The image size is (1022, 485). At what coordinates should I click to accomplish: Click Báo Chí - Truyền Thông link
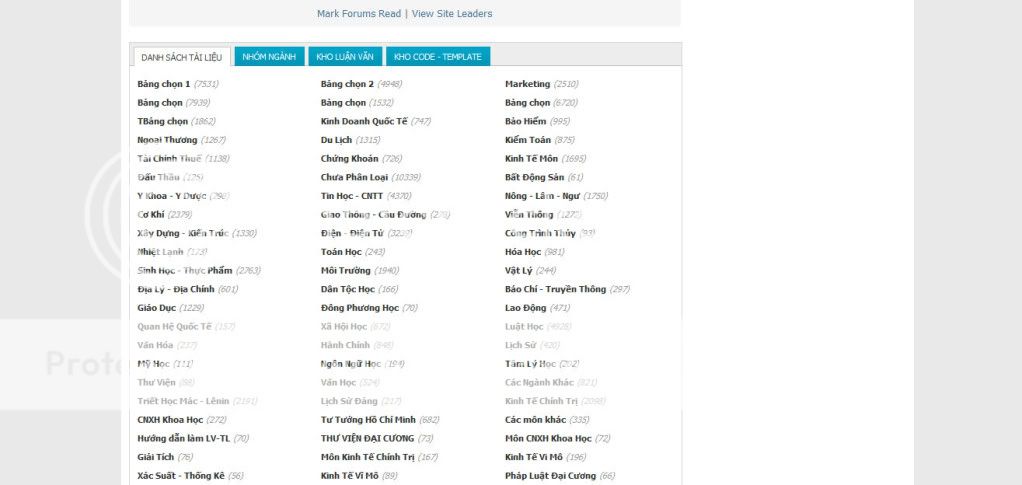click(x=555, y=289)
